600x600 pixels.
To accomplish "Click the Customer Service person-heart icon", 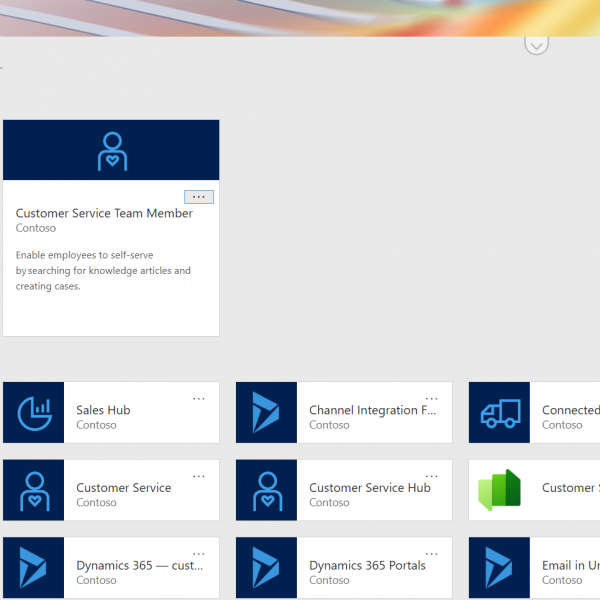I will coord(34,491).
